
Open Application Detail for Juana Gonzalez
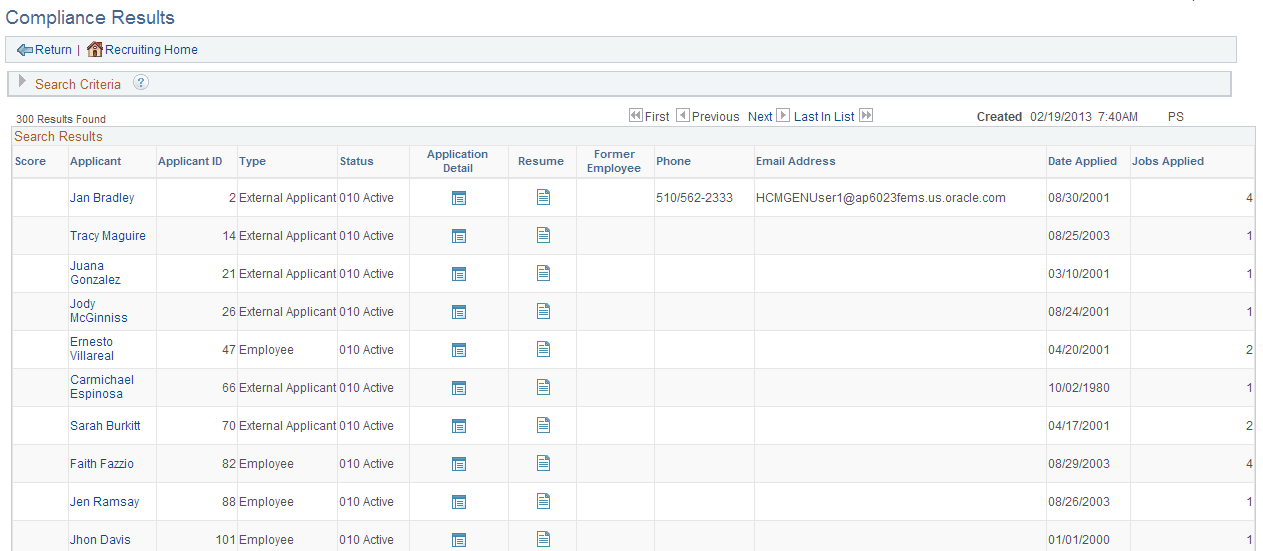[459, 274]
